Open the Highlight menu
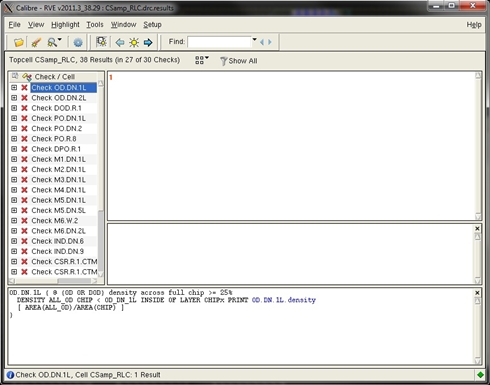 [65, 25]
